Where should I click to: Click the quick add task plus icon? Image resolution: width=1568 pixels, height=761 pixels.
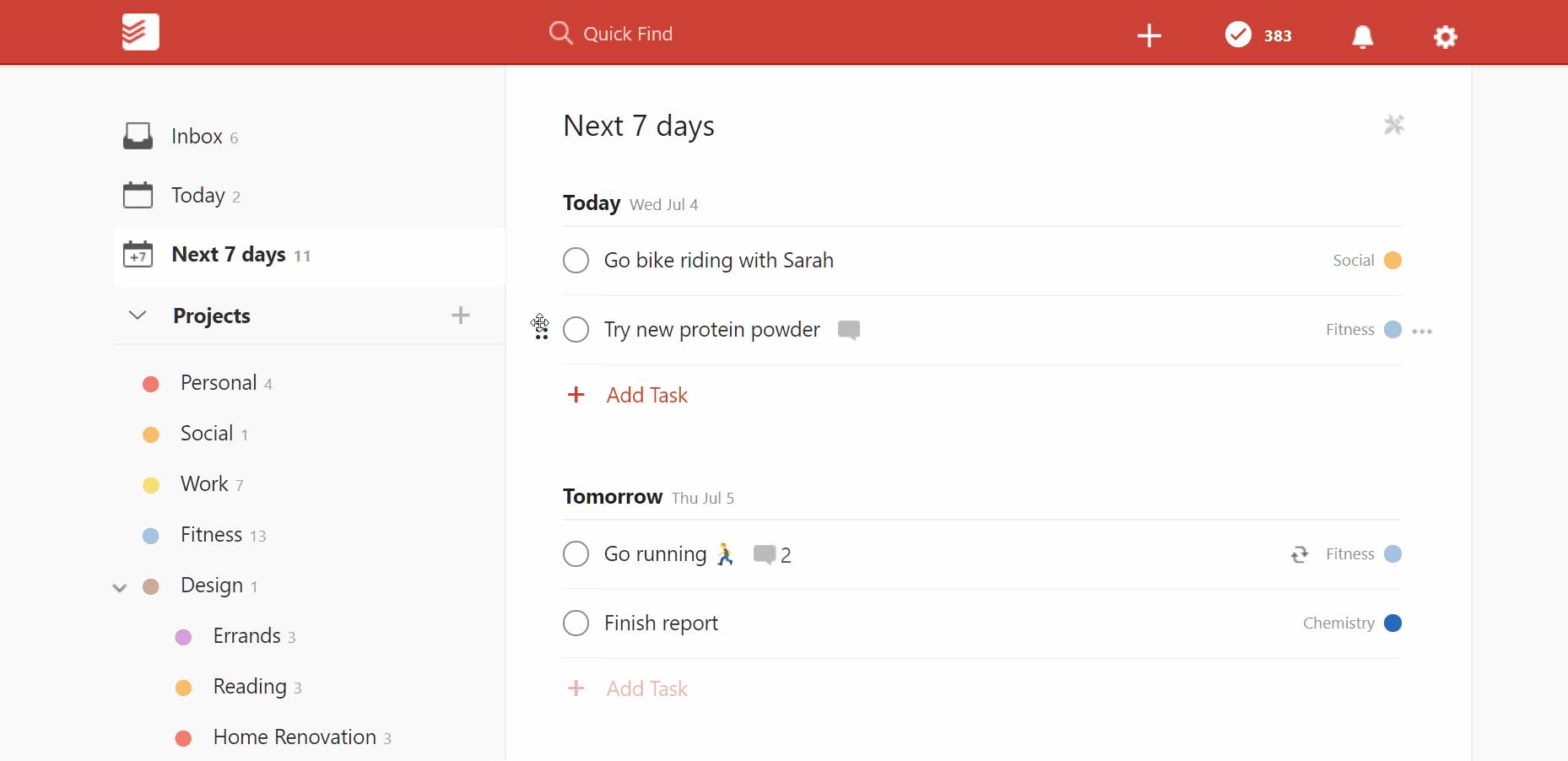coord(1149,35)
